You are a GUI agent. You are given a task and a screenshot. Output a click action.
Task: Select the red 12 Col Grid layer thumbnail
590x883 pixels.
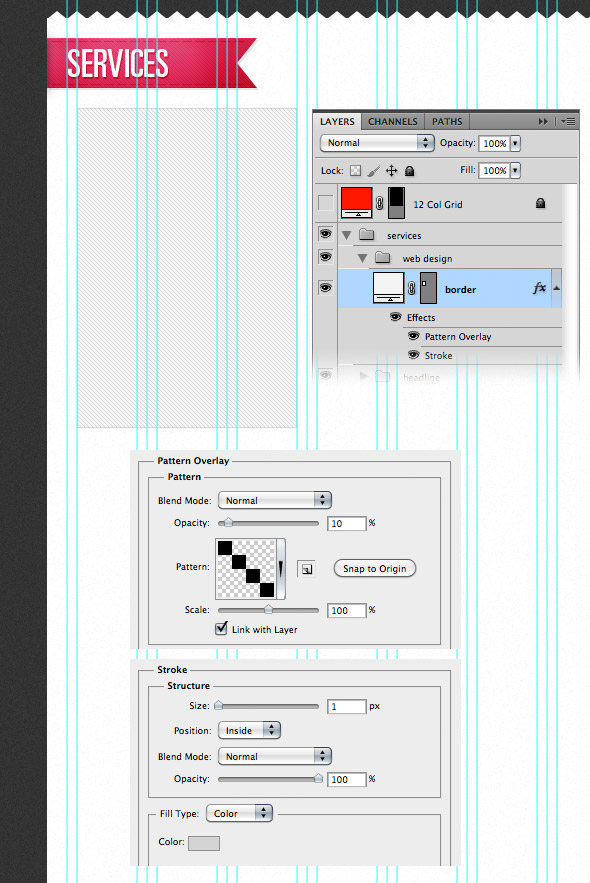tap(356, 203)
